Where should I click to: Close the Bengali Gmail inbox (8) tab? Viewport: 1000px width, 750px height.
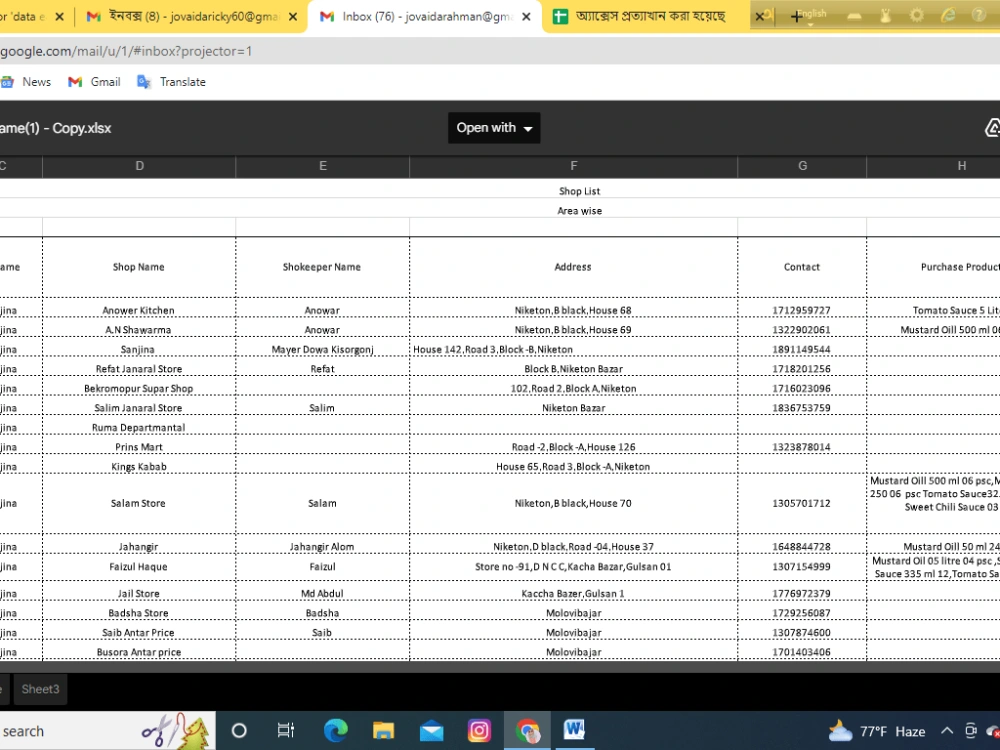293,17
